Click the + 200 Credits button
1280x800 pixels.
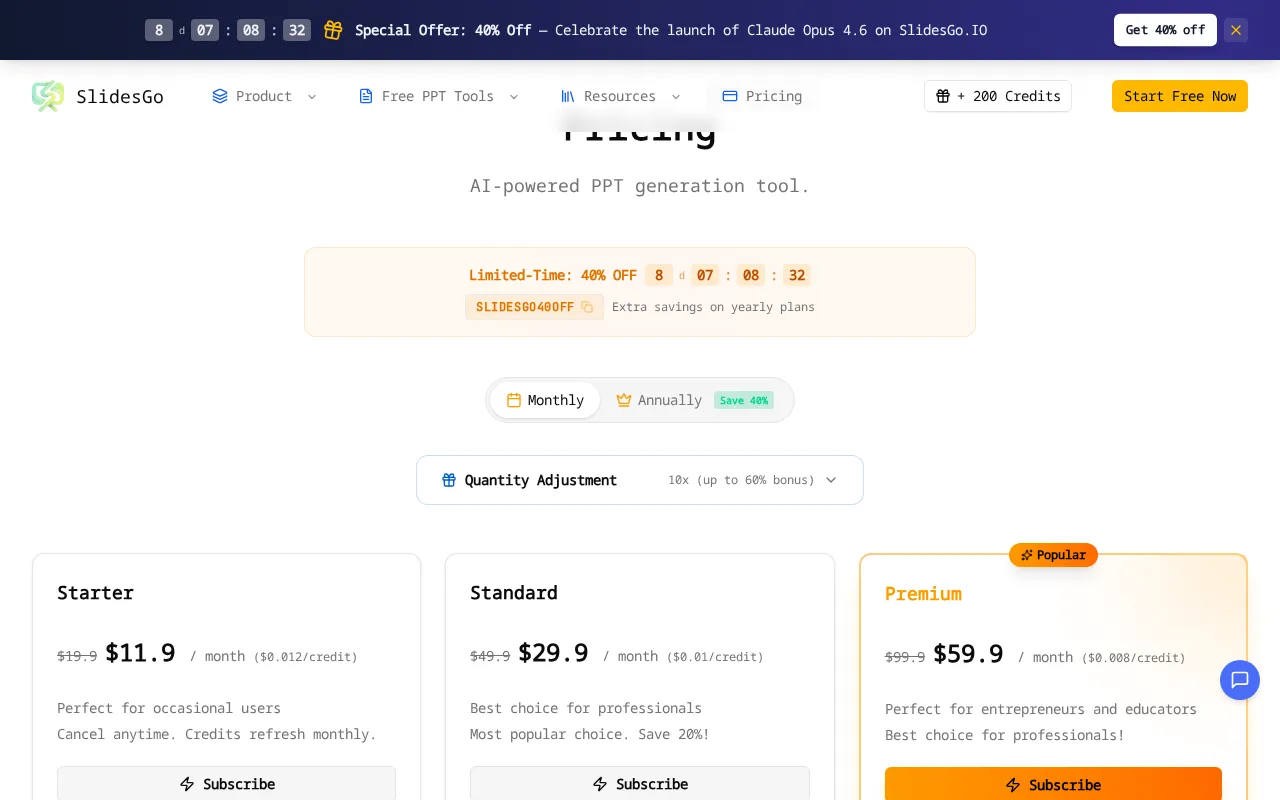[x=998, y=96]
